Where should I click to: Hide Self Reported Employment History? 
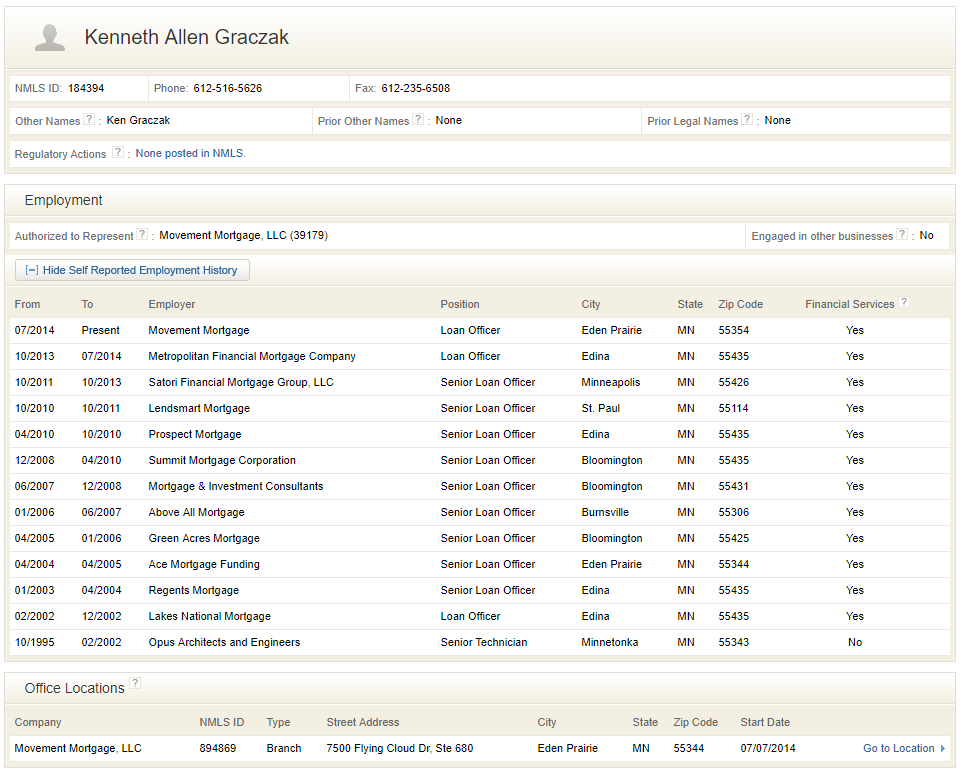click(x=132, y=270)
